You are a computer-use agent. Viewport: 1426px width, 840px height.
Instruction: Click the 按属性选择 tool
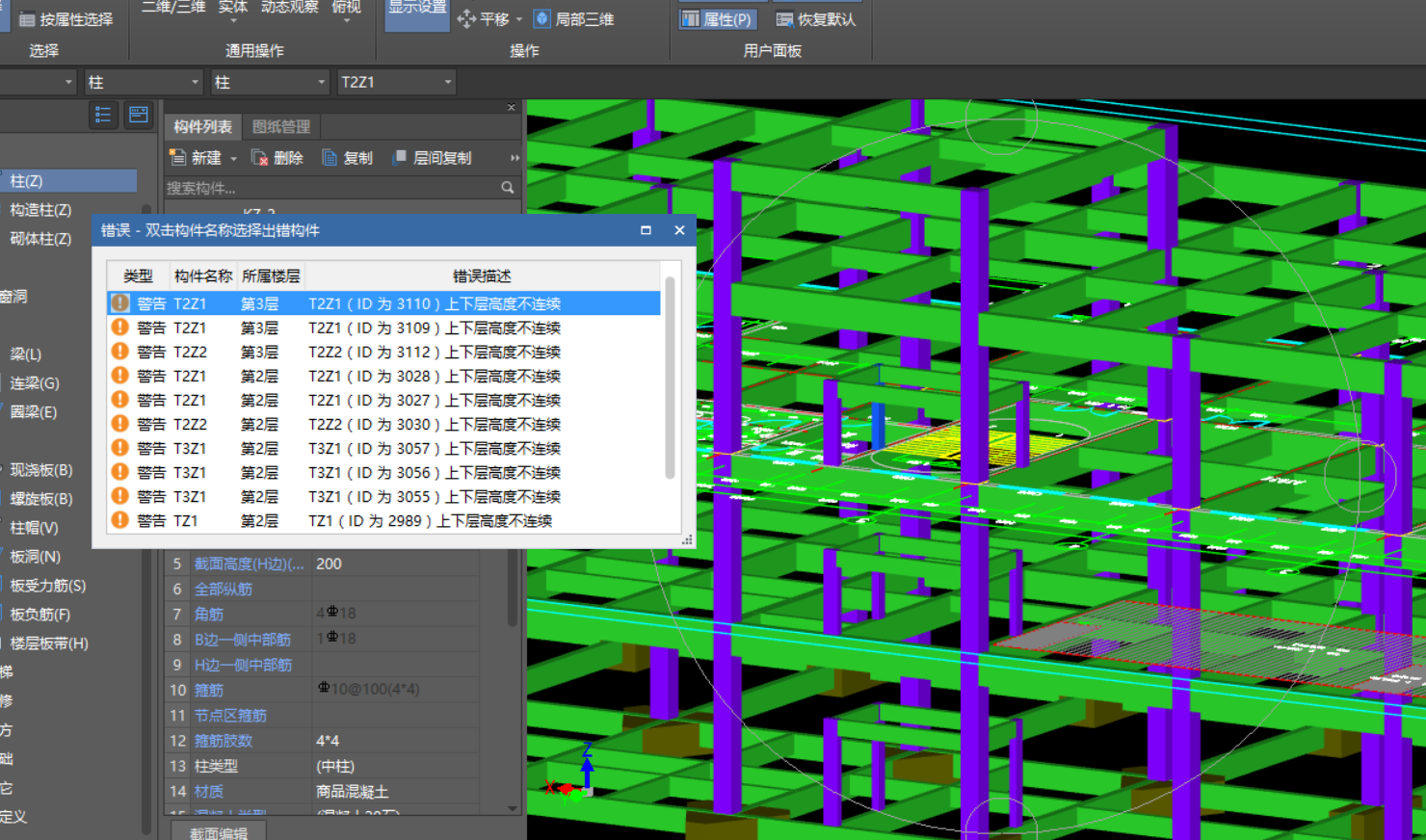[x=66, y=19]
